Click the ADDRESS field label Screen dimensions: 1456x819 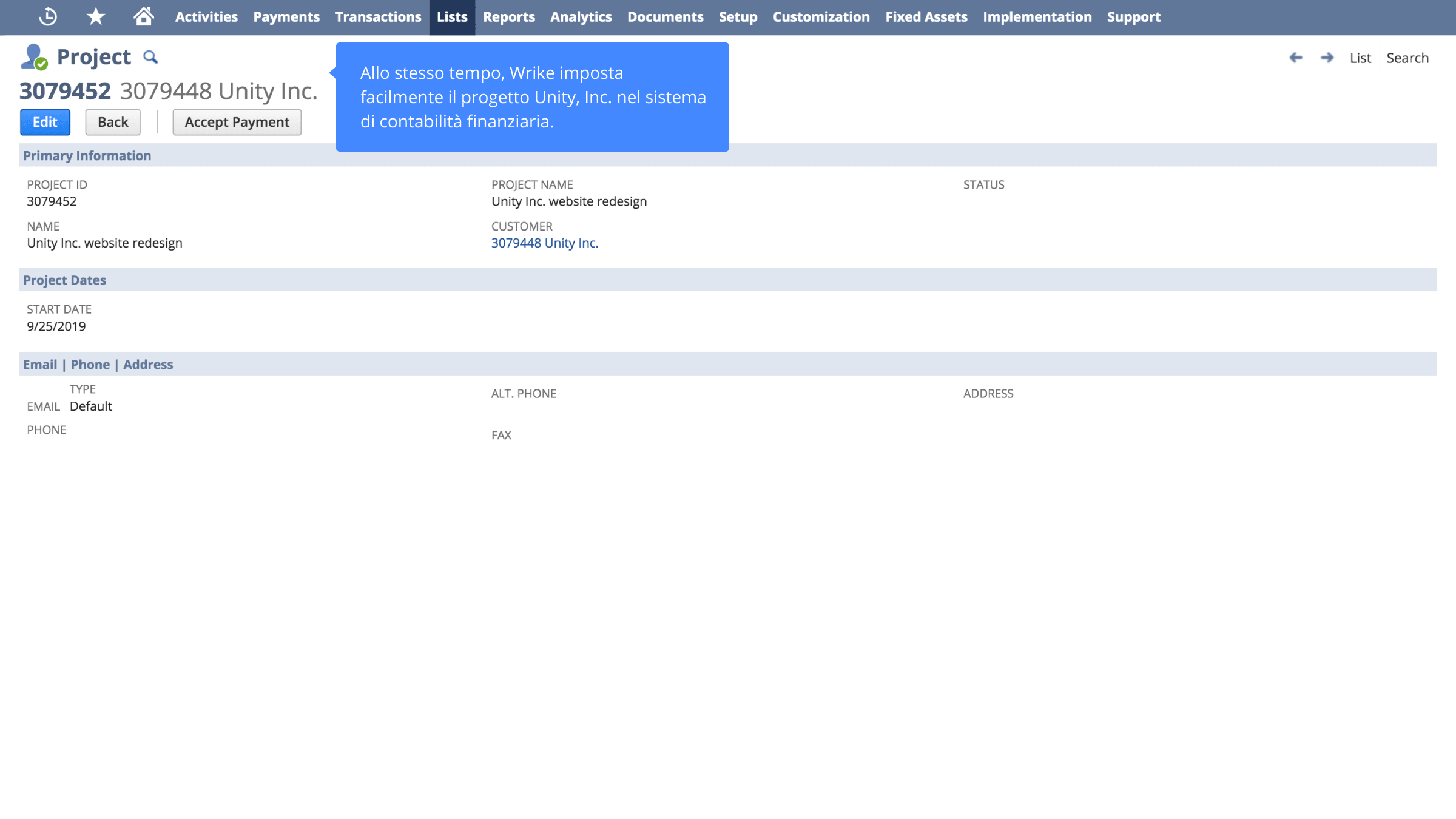click(x=988, y=394)
